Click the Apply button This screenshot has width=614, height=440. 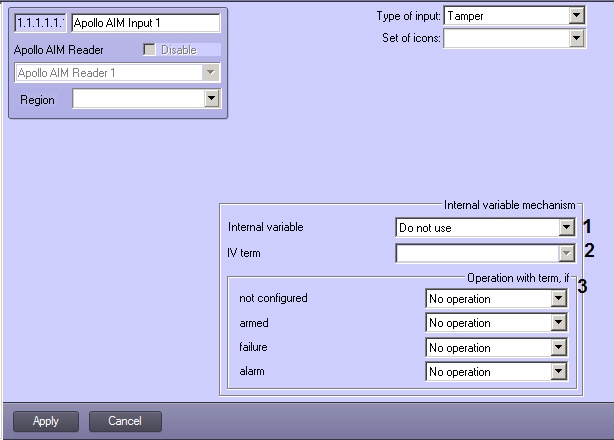point(46,421)
